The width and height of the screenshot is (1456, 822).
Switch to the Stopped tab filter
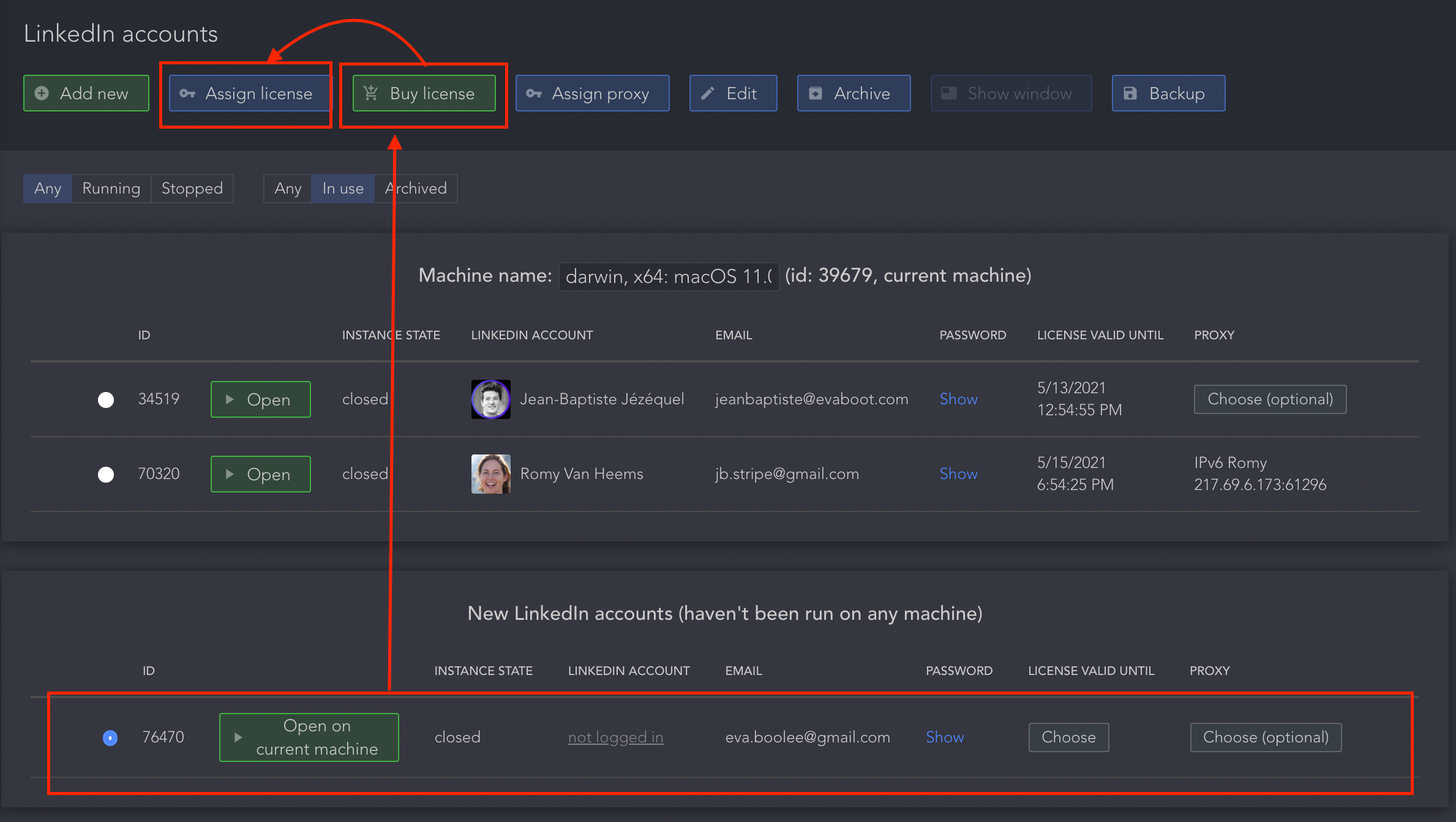tap(191, 189)
